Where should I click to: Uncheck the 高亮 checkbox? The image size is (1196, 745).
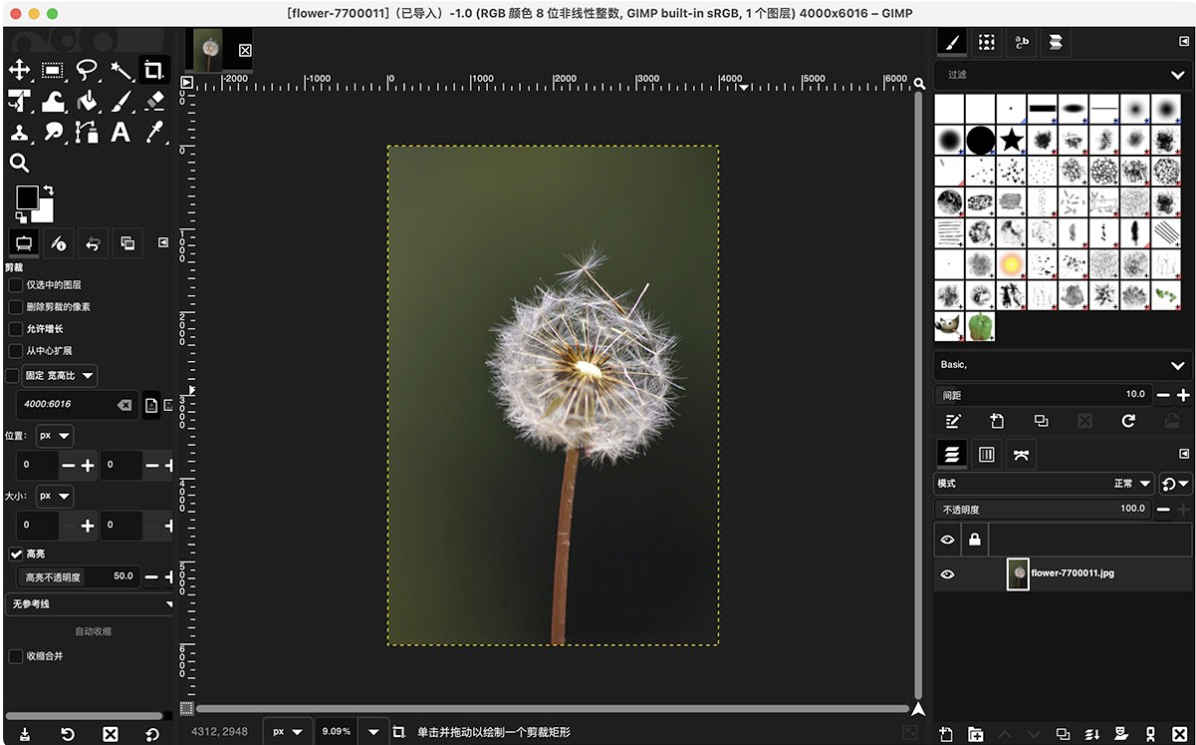[x=16, y=554]
